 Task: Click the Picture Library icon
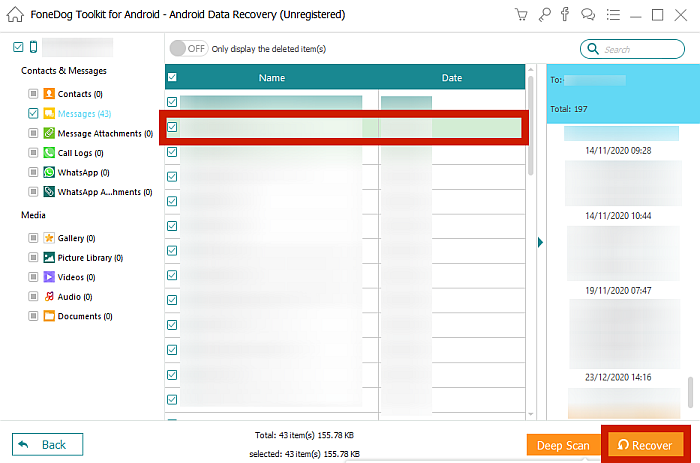click(x=49, y=258)
